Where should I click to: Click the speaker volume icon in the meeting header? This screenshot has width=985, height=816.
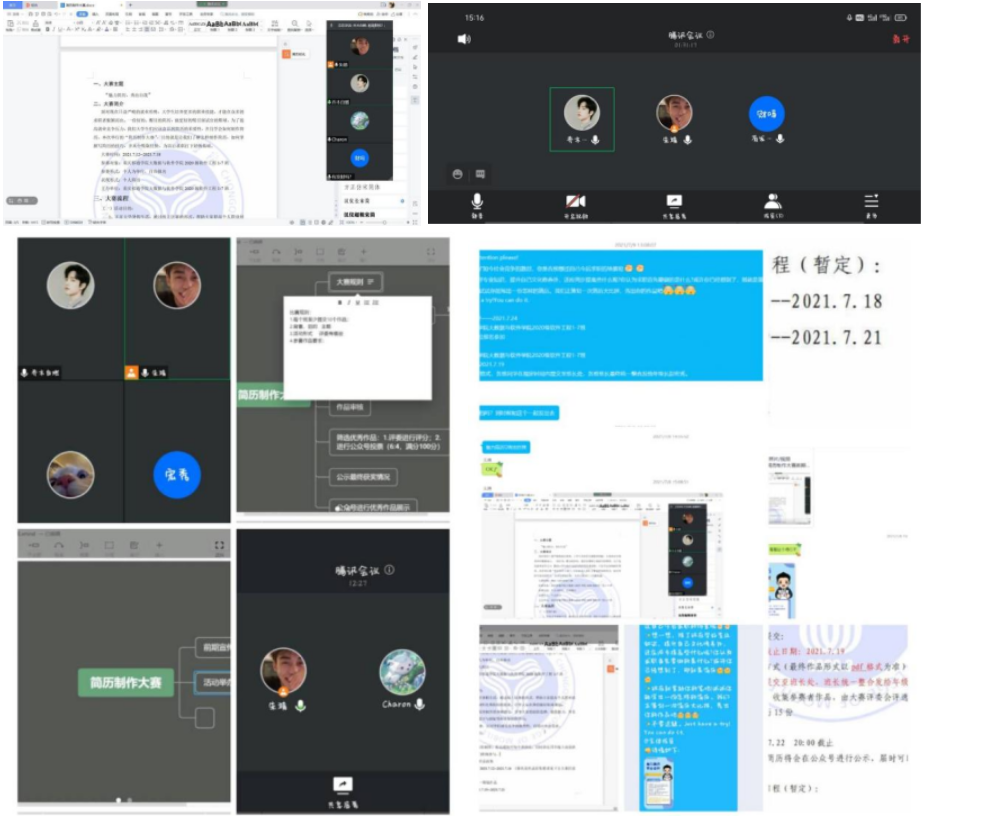[464, 39]
